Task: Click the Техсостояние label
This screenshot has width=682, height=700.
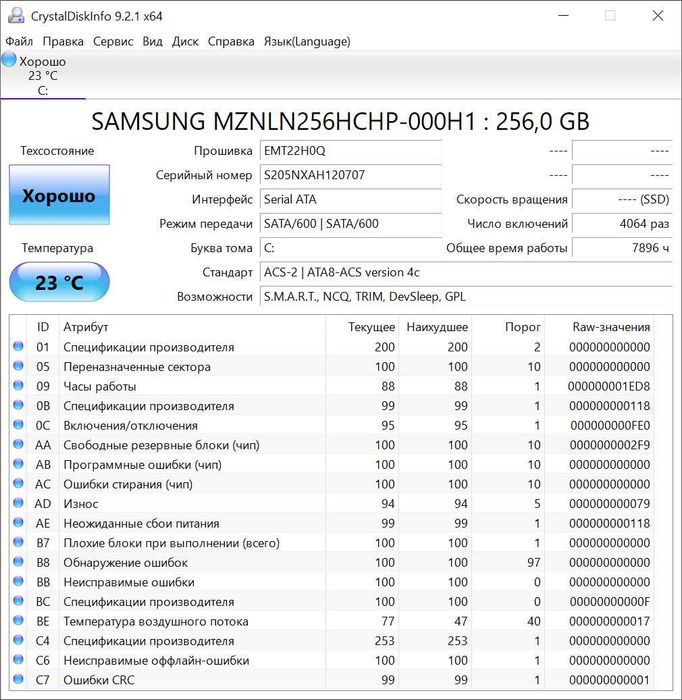Action: tap(57, 151)
